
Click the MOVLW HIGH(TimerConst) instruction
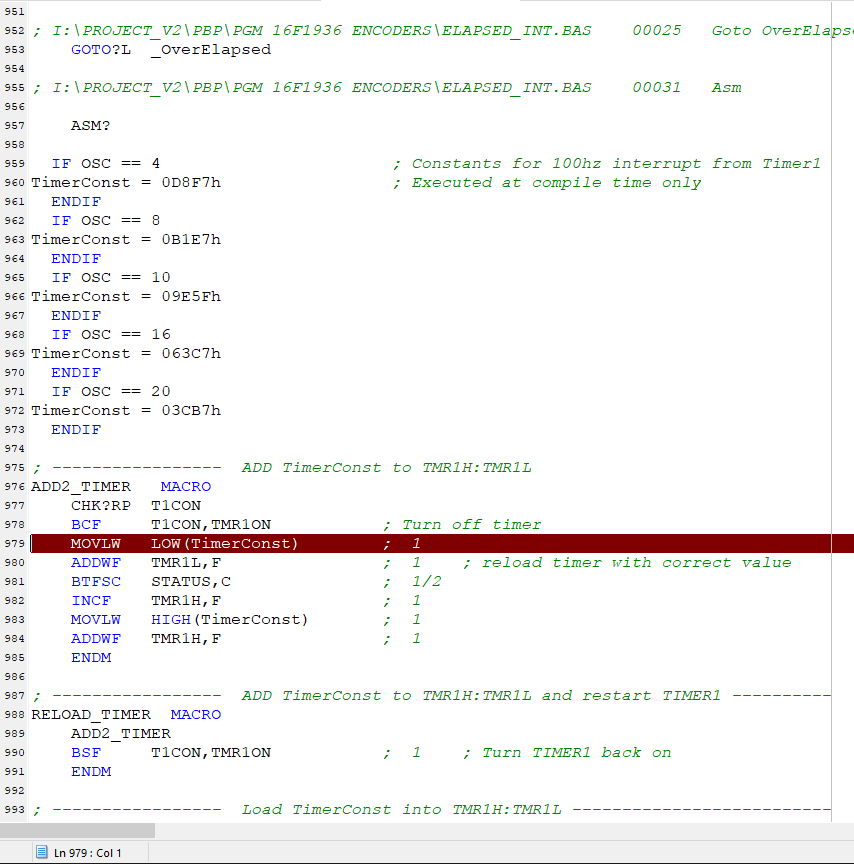point(189,619)
